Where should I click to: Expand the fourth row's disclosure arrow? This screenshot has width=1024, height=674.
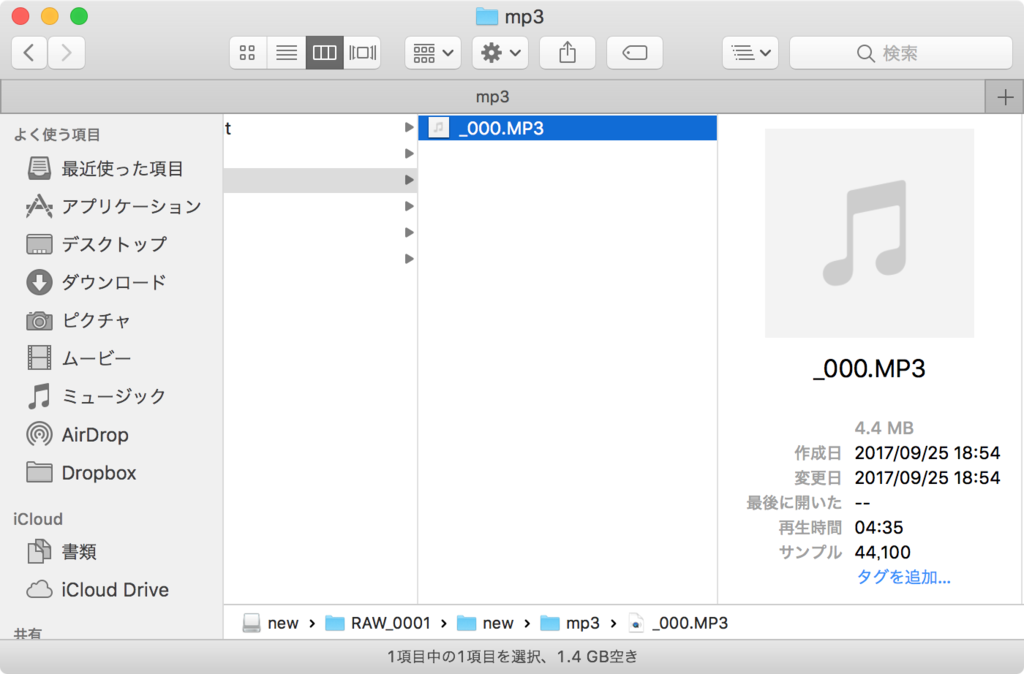tap(409, 206)
